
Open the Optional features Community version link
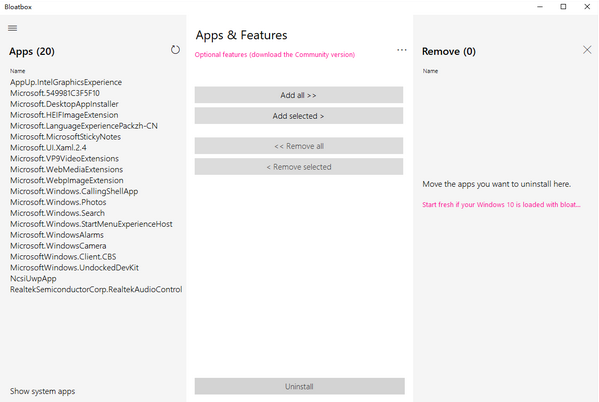[x=275, y=55]
